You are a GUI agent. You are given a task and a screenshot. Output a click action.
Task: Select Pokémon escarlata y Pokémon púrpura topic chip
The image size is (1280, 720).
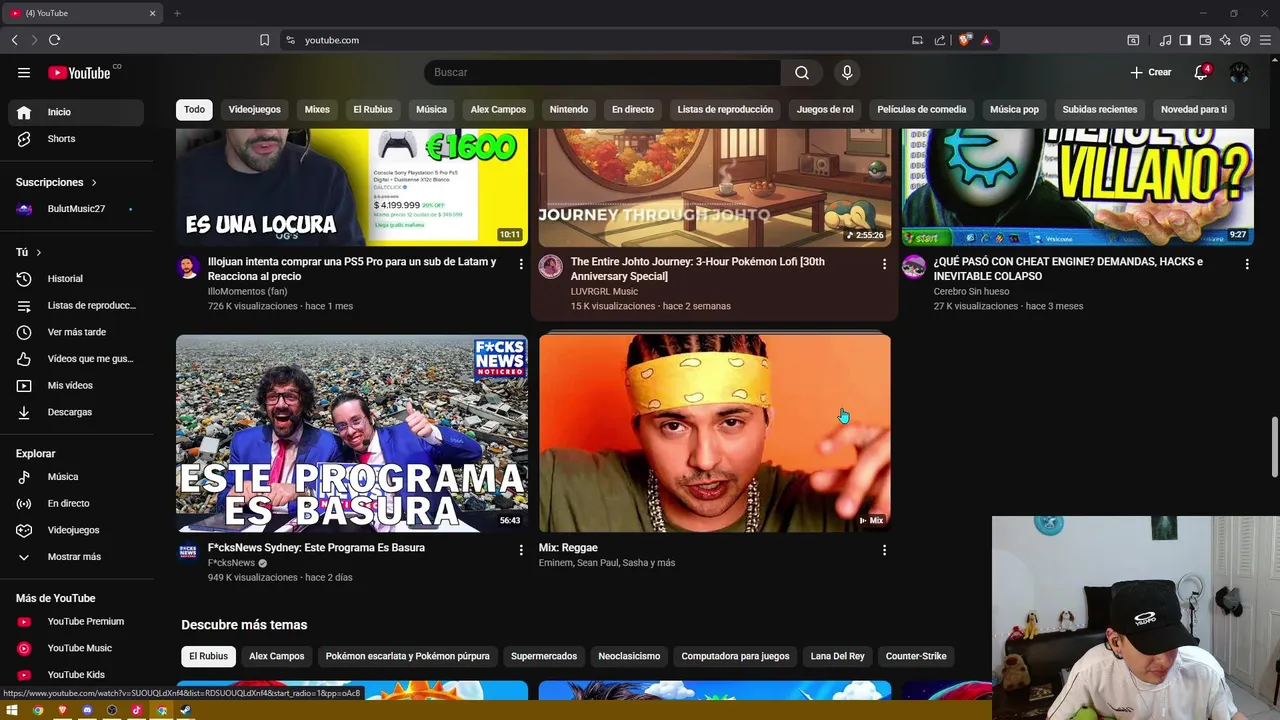[407, 656]
